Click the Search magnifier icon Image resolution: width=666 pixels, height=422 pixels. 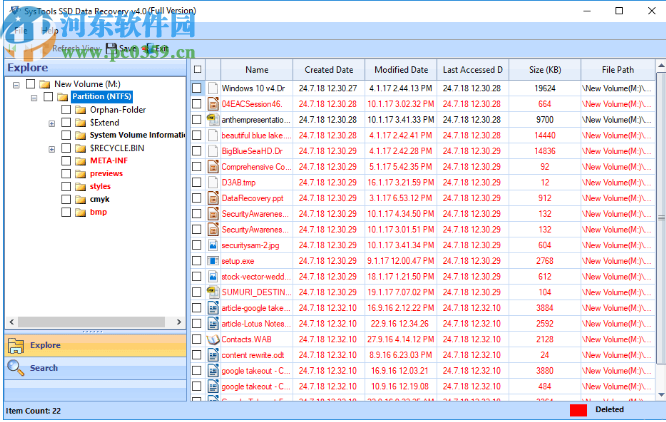coord(16,368)
